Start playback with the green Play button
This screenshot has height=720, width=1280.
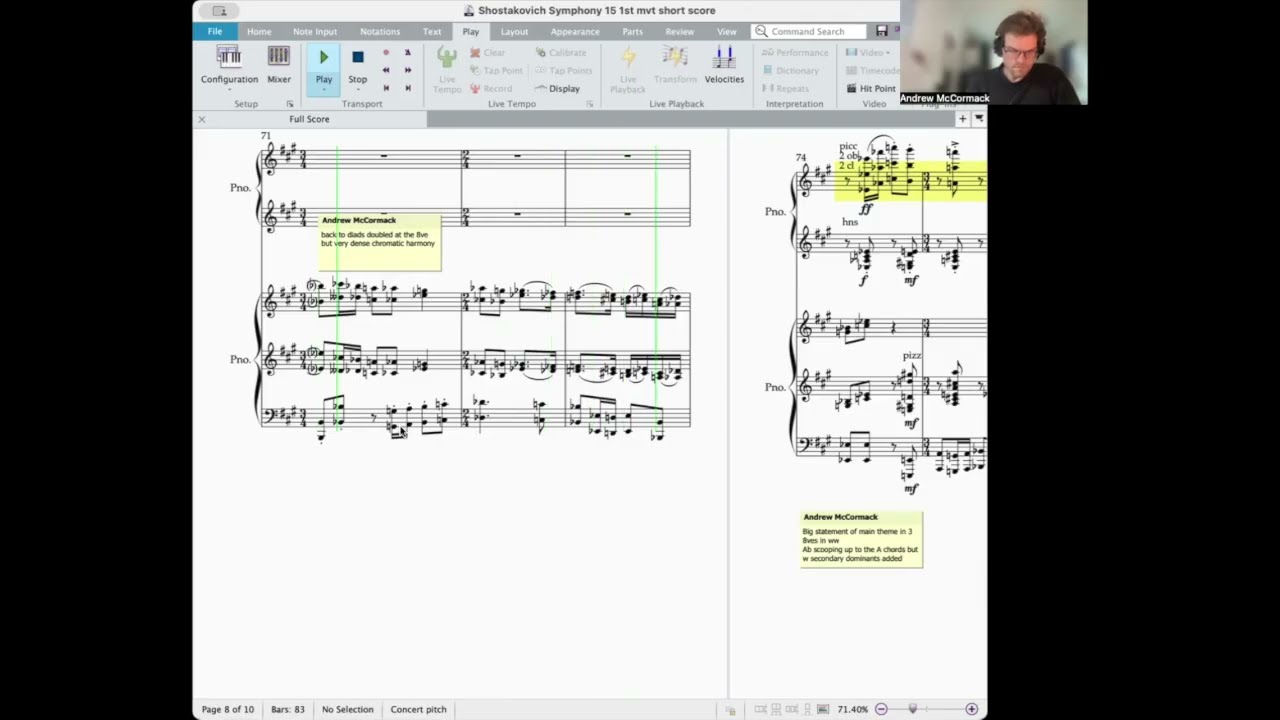(323, 58)
